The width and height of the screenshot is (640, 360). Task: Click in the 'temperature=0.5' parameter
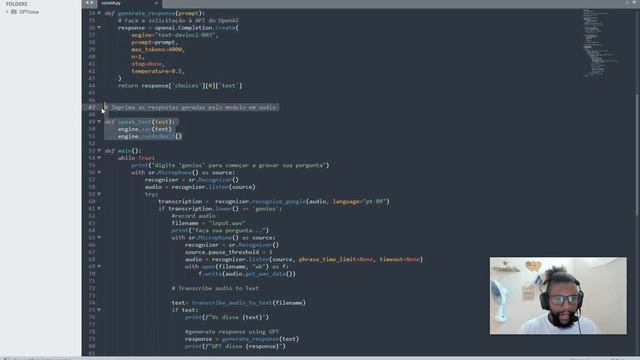tap(158, 71)
